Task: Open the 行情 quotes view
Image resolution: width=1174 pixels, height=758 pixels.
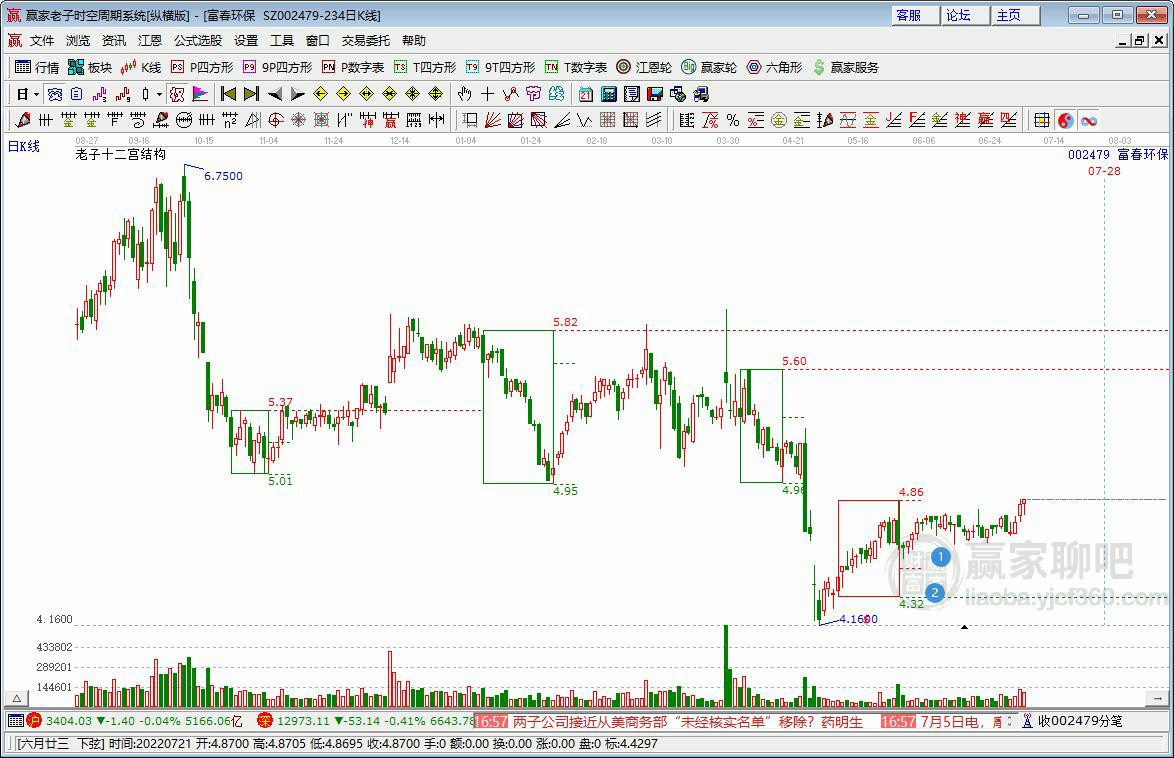Action: (x=37, y=67)
